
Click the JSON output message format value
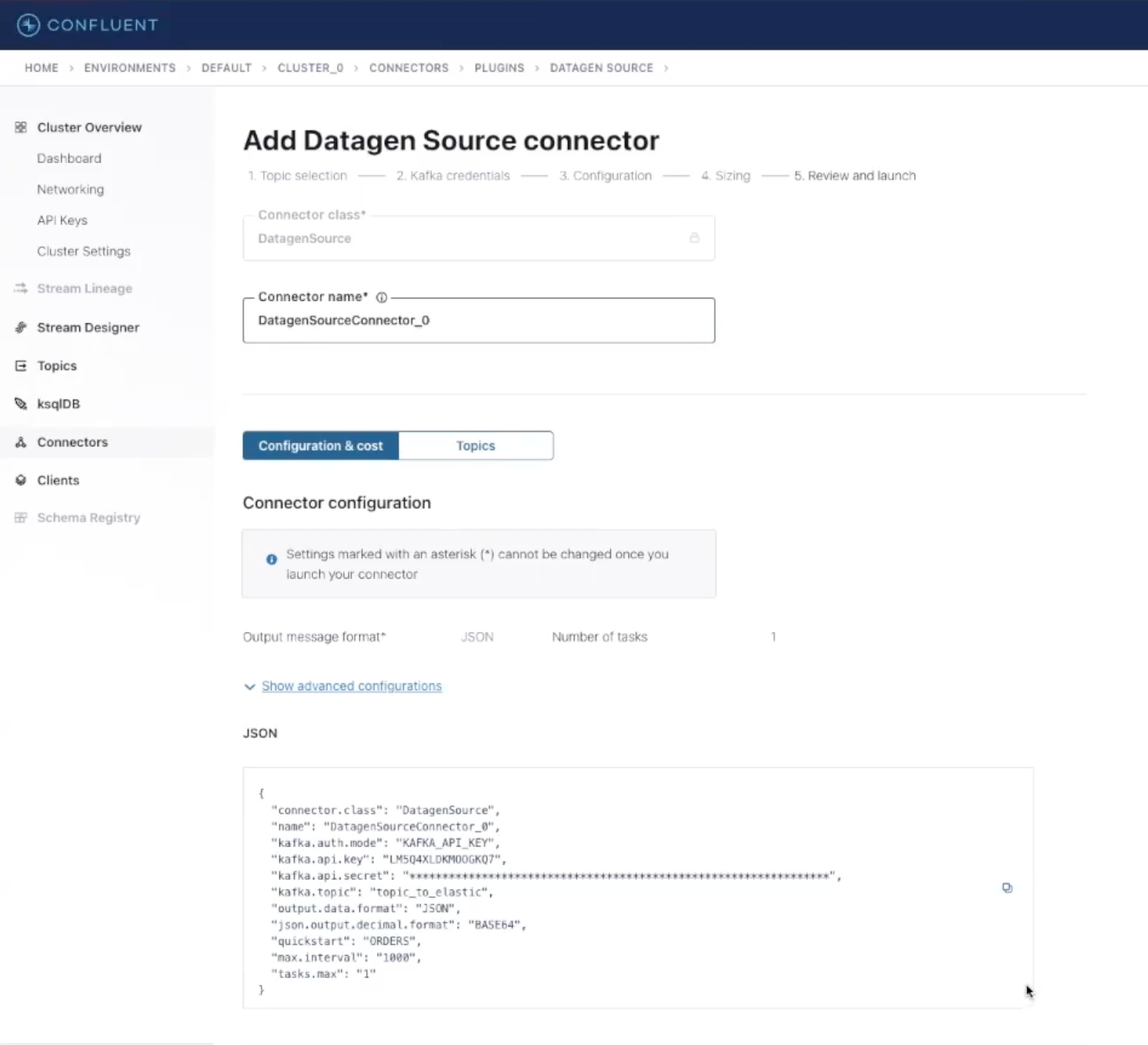477,637
